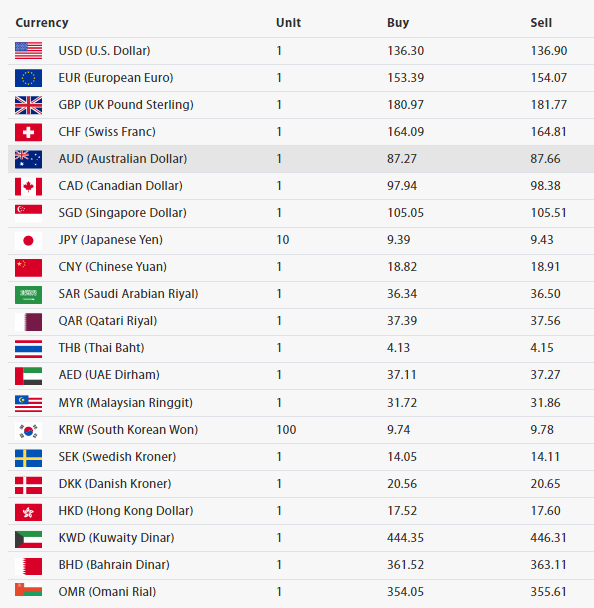Image resolution: width=594 pixels, height=608 pixels.
Task: Click the MYR (Malaysian Ringgit) label
Action: [126, 402]
